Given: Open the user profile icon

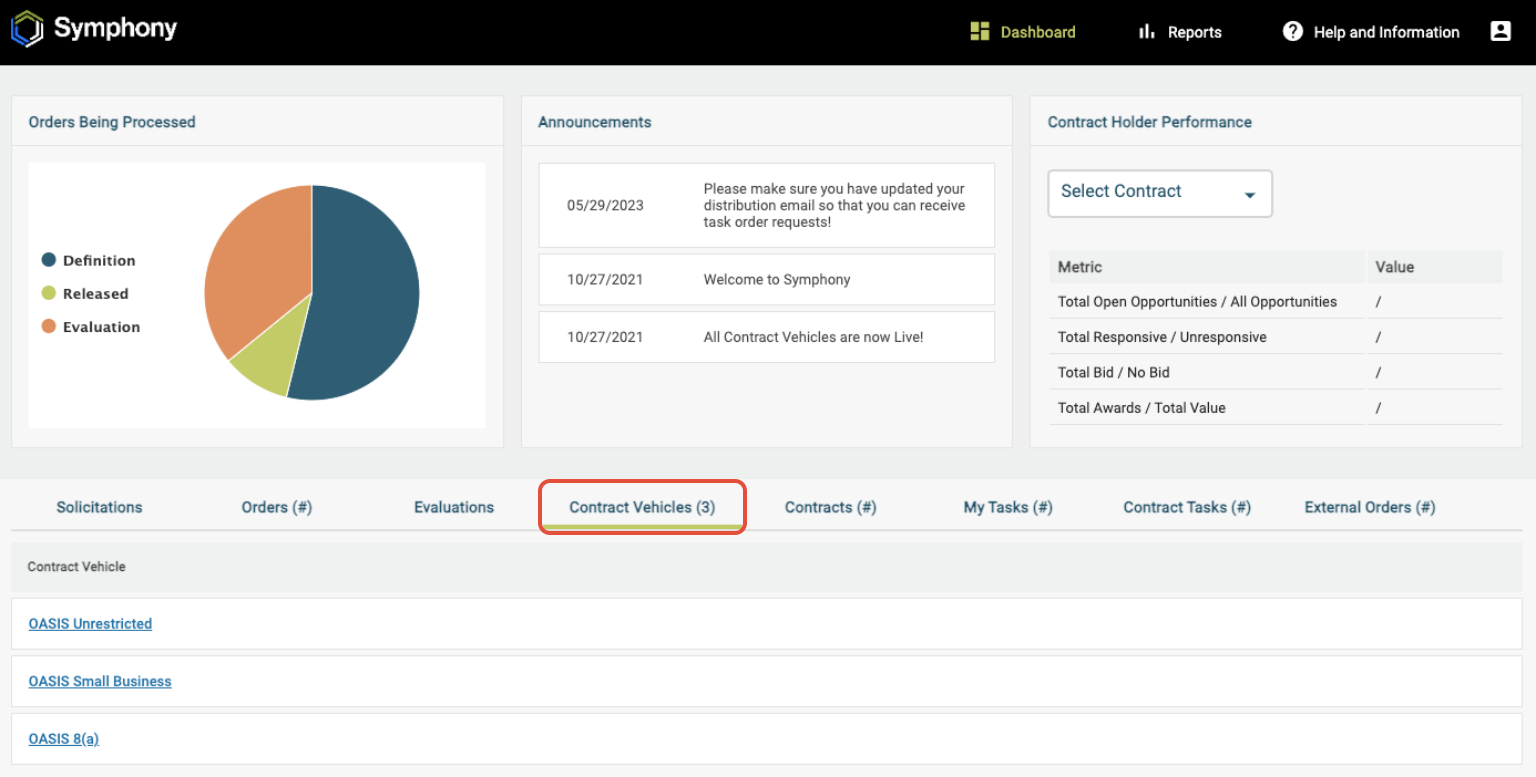Looking at the screenshot, I should (x=1500, y=31).
